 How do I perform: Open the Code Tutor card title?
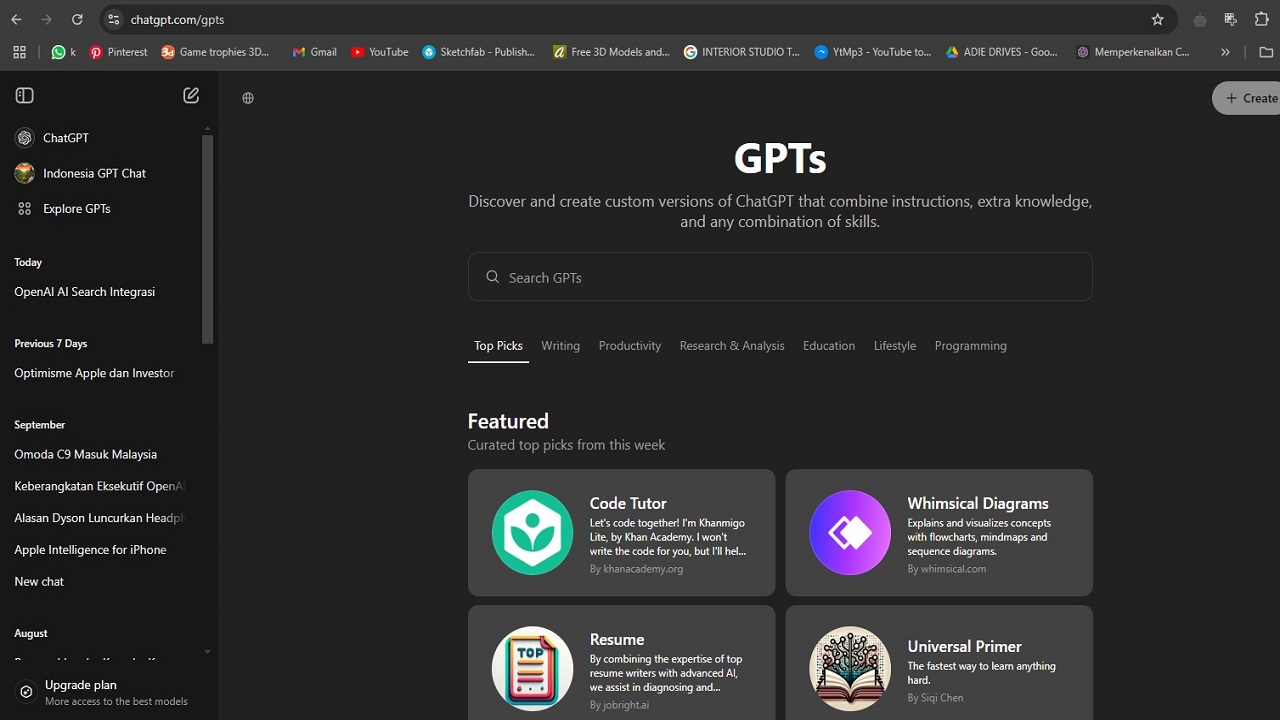(628, 503)
